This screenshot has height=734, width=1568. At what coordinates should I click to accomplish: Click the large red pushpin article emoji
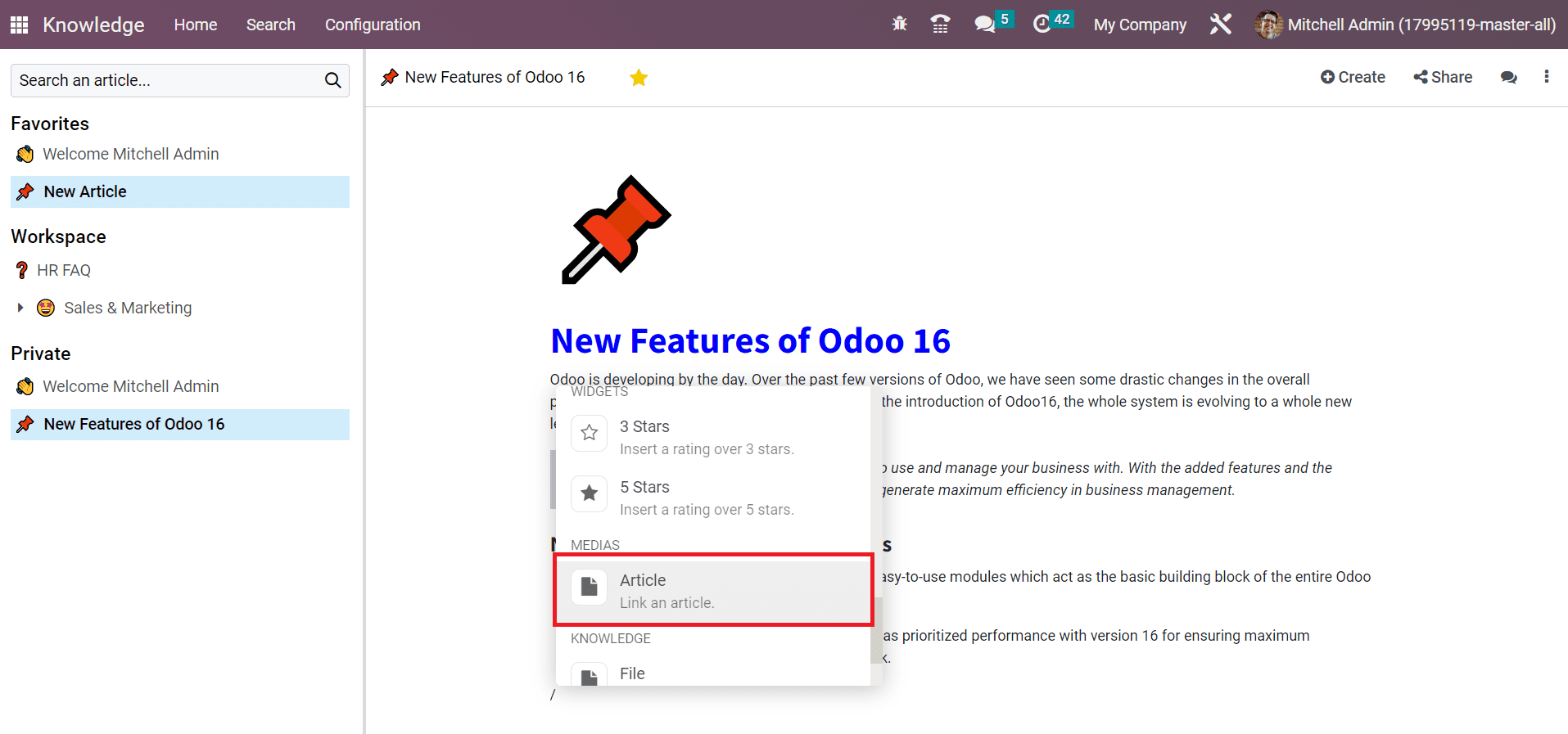[x=617, y=230]
